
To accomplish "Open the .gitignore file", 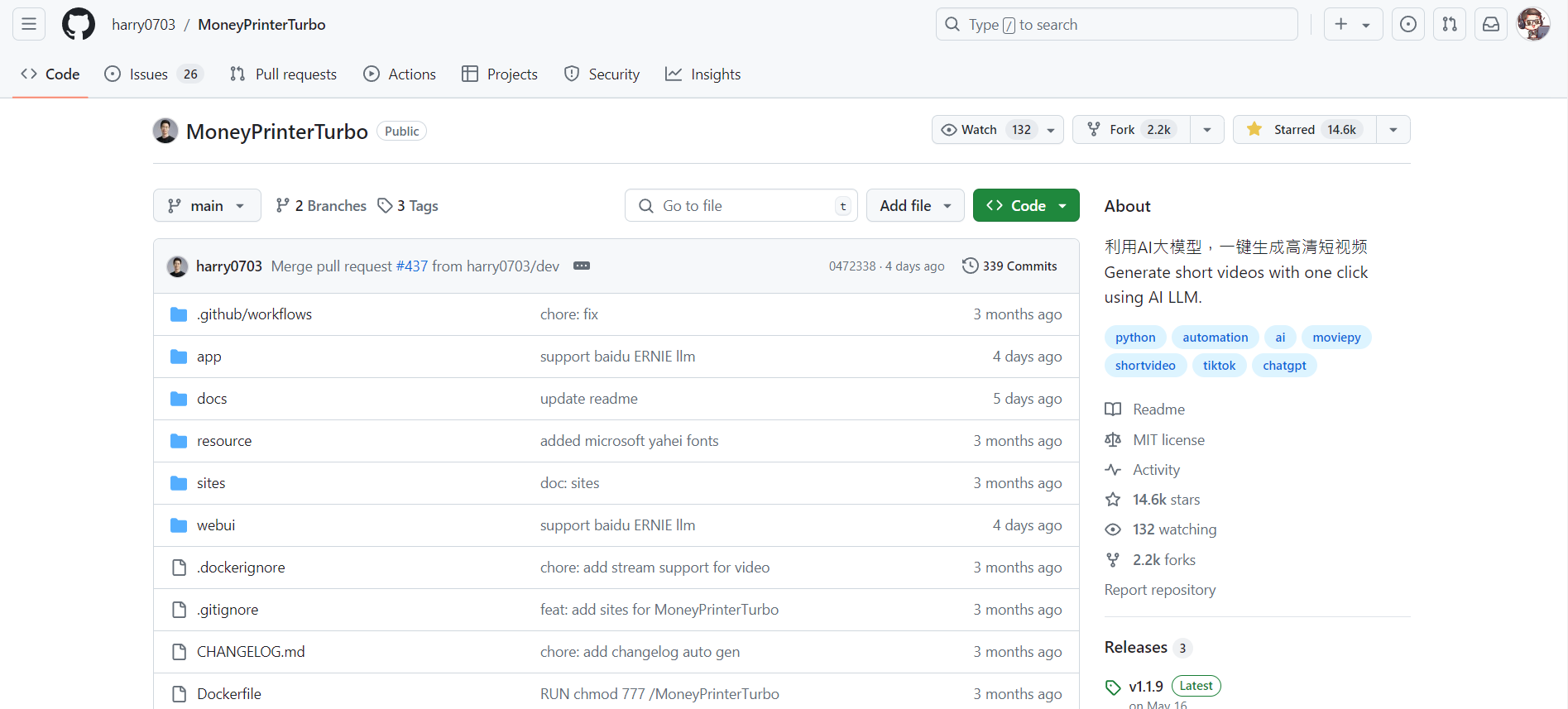I will tap(228, 610).
